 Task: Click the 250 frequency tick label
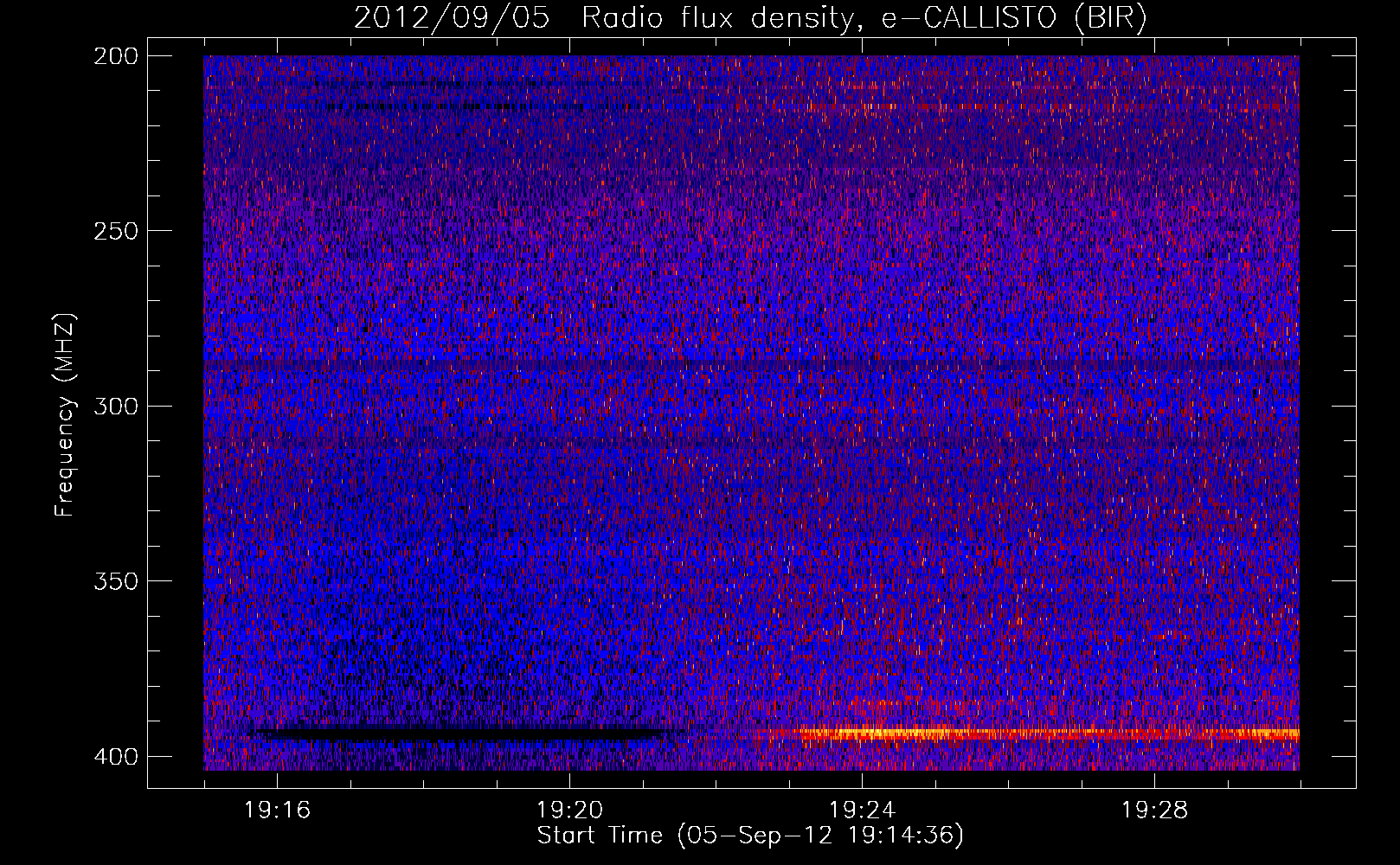point(115,231)
